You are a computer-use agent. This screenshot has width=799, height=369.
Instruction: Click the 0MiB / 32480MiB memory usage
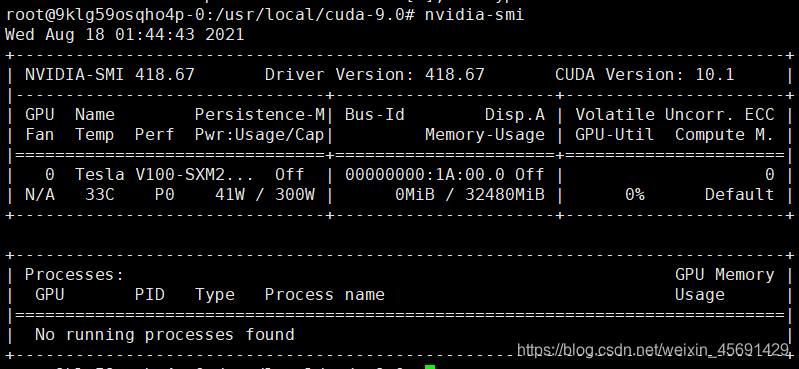click(x=470, y=195)
